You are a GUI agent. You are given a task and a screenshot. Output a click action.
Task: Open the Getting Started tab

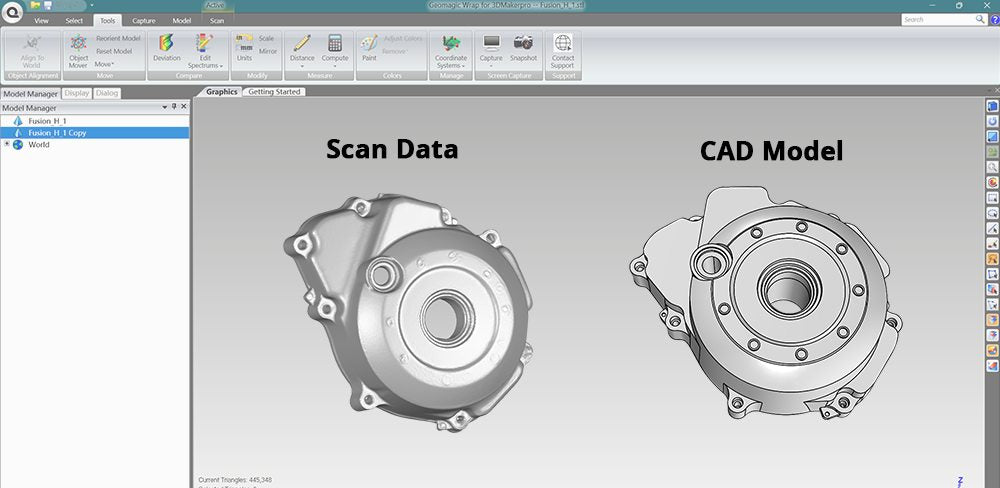[274, 92]
